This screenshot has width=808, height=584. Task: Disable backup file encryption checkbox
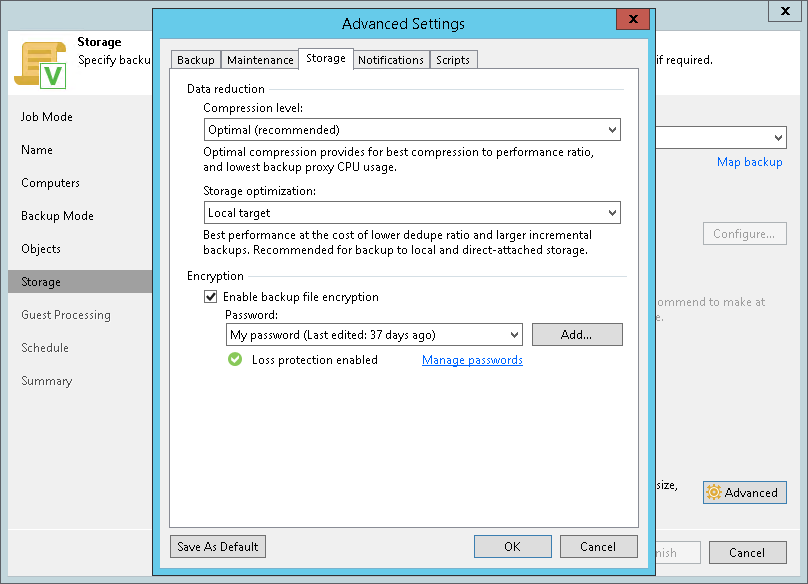[211, 297]
